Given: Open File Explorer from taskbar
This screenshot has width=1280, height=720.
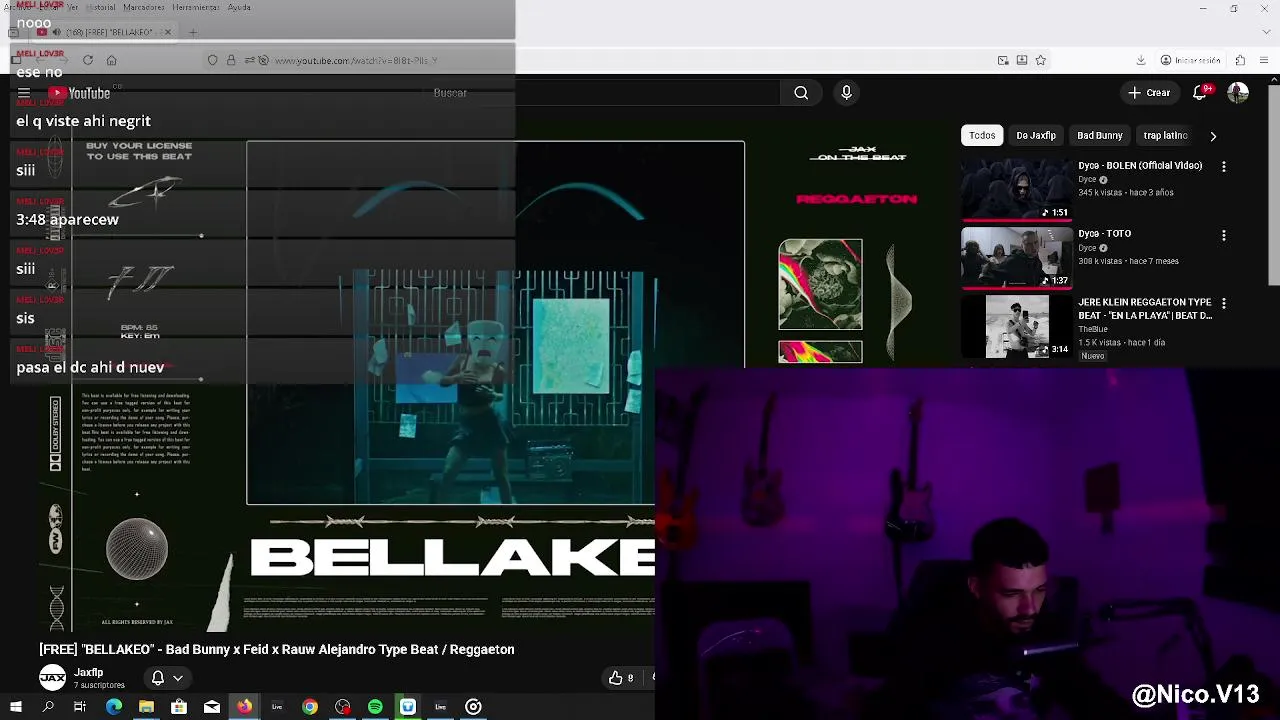Looking at the screenshot, I should point(146,707).
